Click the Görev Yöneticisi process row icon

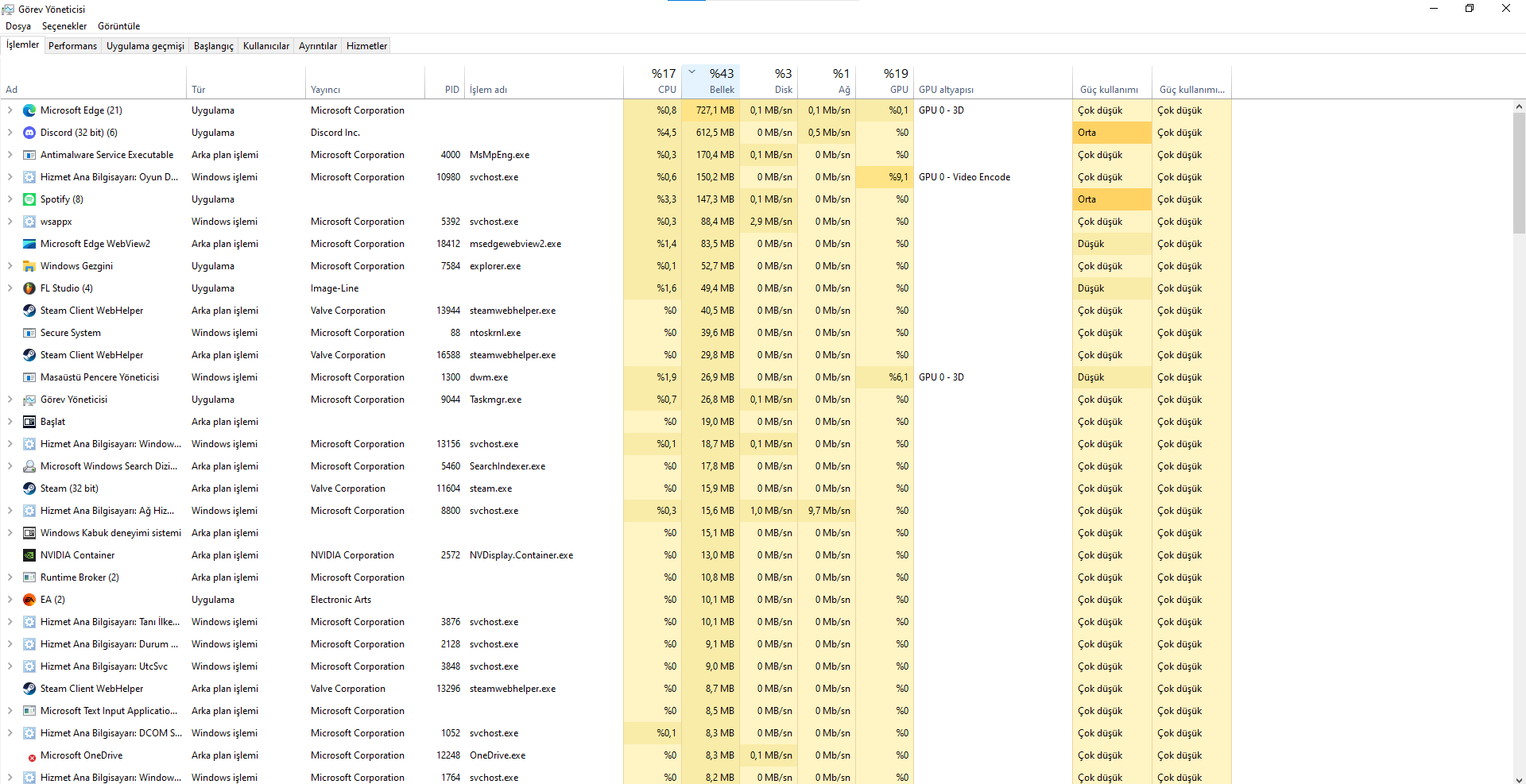coord(29,400)
